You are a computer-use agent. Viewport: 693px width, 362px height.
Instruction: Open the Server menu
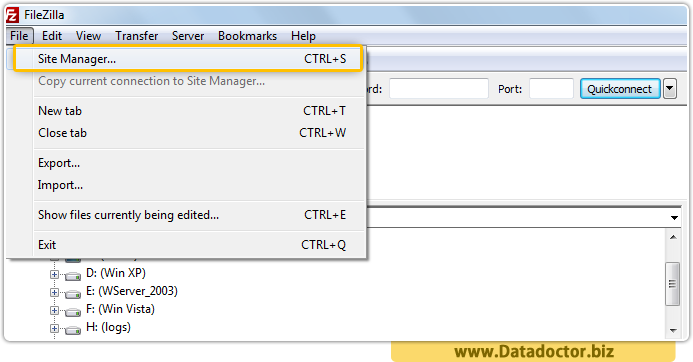(188, 36)
